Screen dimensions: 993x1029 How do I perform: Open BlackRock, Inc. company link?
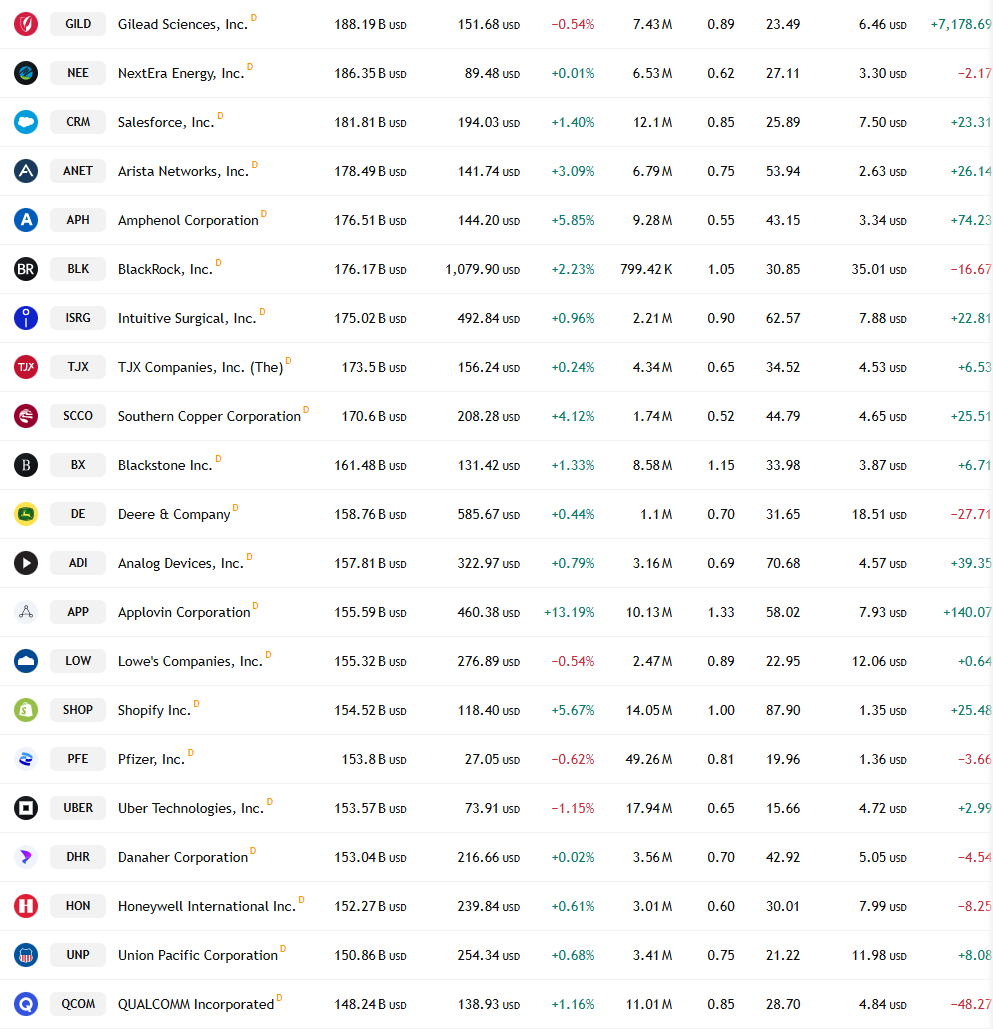(165, 270)
